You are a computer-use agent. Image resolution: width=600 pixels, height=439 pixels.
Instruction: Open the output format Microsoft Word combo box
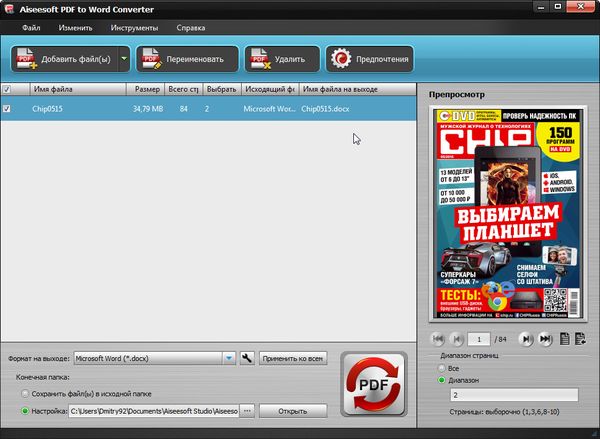(x=155, y=359)
